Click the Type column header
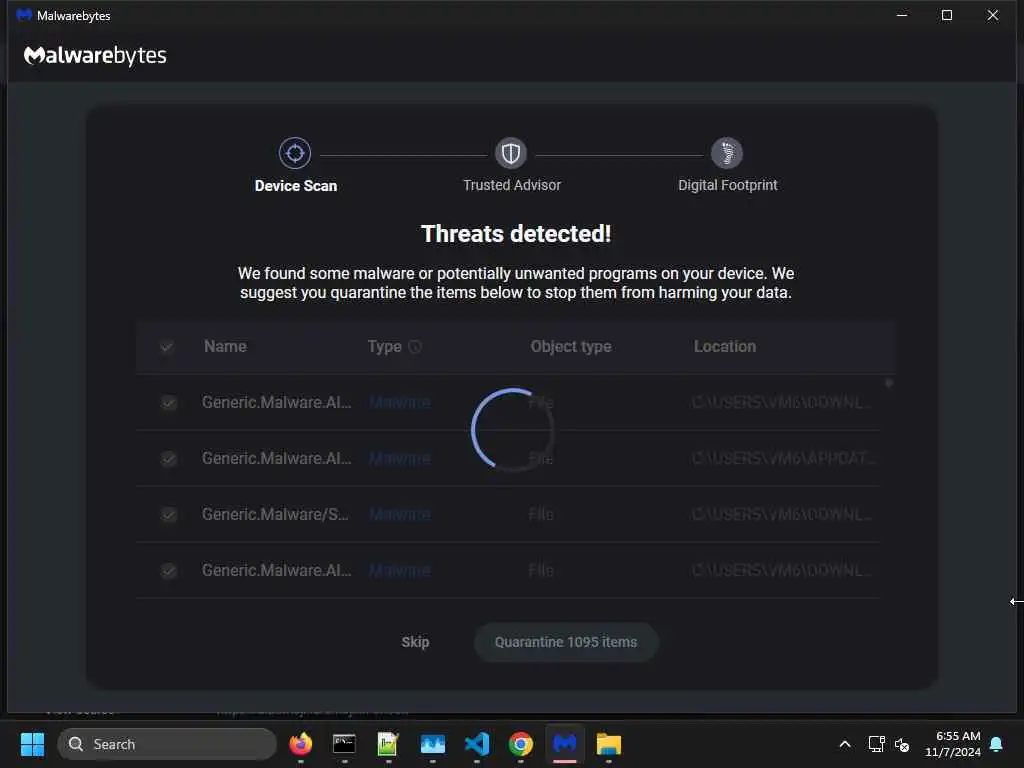Image resolution: width=1024 pixels, height=768 pixels. 384,347
